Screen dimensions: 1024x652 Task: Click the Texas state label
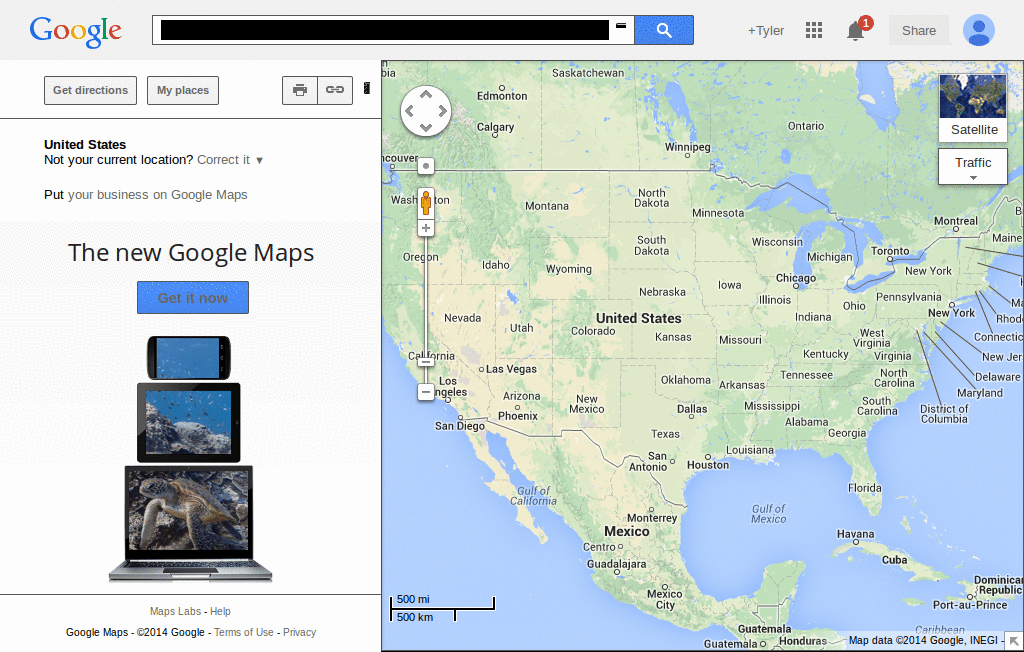pyautogui.click(x=665, y=434)
